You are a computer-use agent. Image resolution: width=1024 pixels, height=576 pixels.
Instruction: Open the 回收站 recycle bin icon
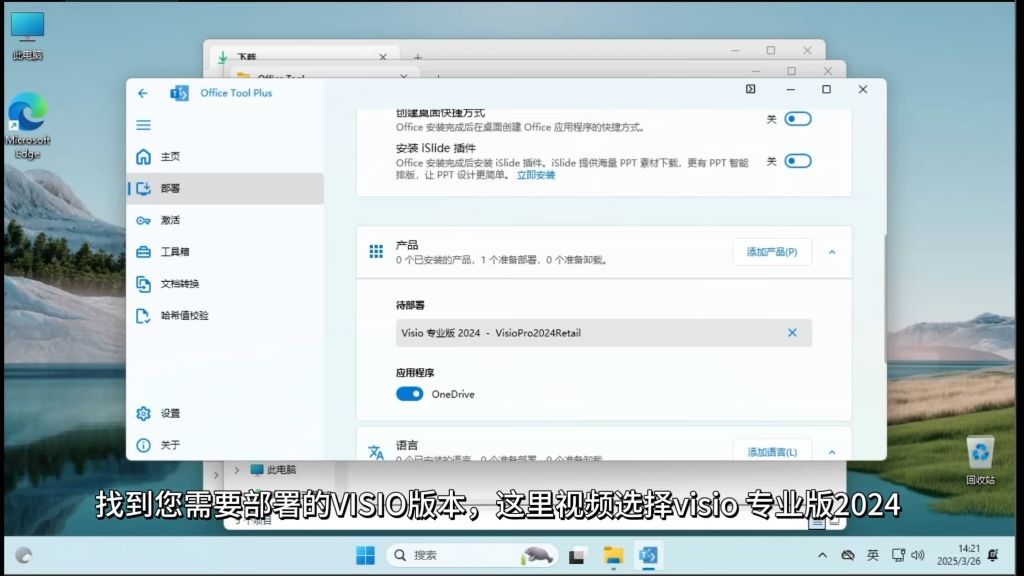(x=980, y=460)
